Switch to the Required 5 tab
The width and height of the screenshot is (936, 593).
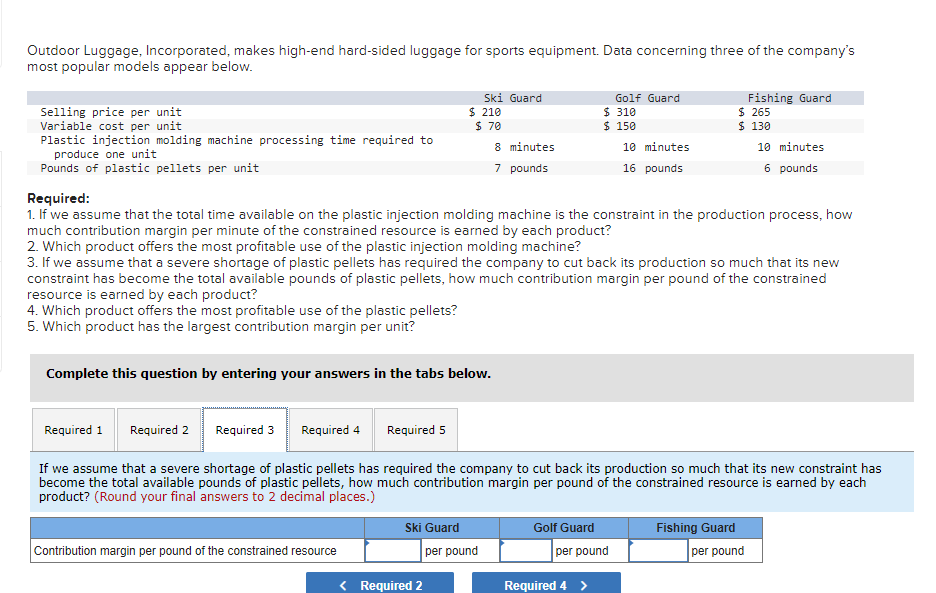tap(416, 430)
